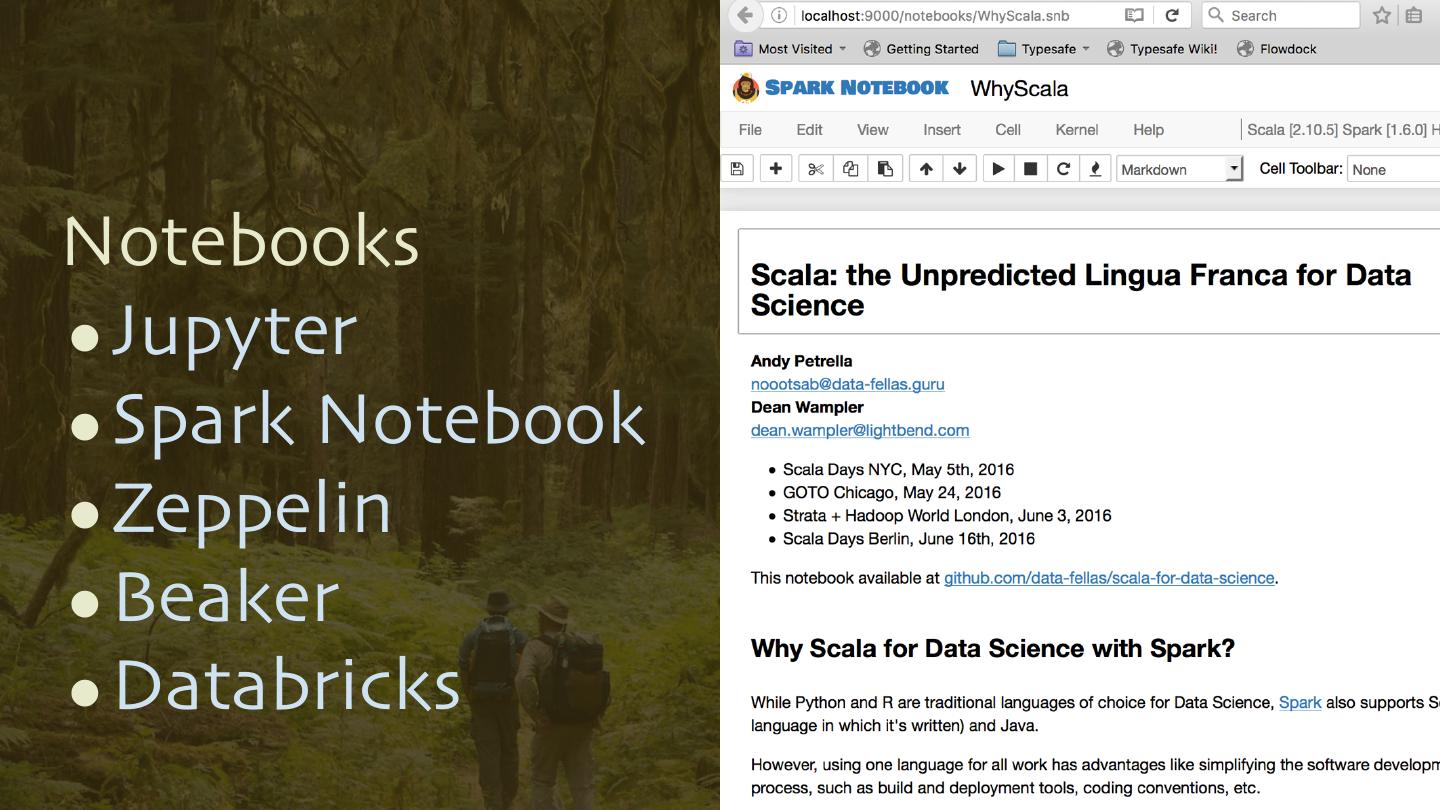Screen dimensions: 1440x810
Task: Open the Help menu
Action: click(1148, 129)
